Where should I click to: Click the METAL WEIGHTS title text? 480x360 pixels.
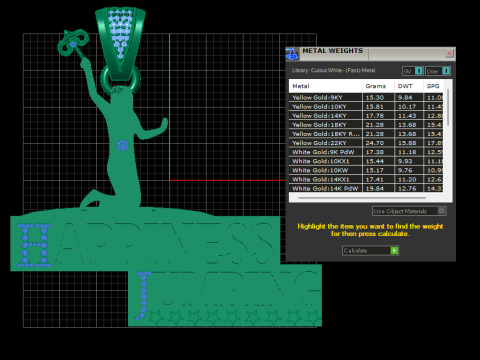(x=332, y=51)
